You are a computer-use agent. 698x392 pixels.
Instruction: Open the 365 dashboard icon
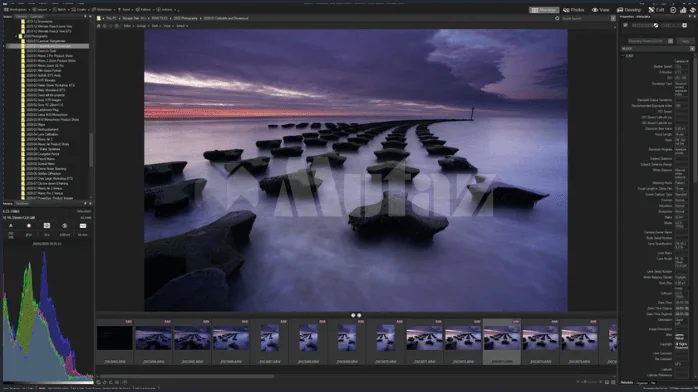click(x=673, y=10)
